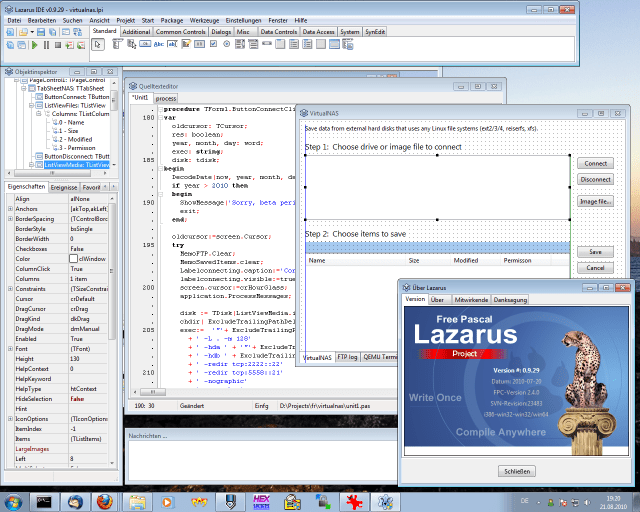Click the Save toolbar icon

coord(41,32)
